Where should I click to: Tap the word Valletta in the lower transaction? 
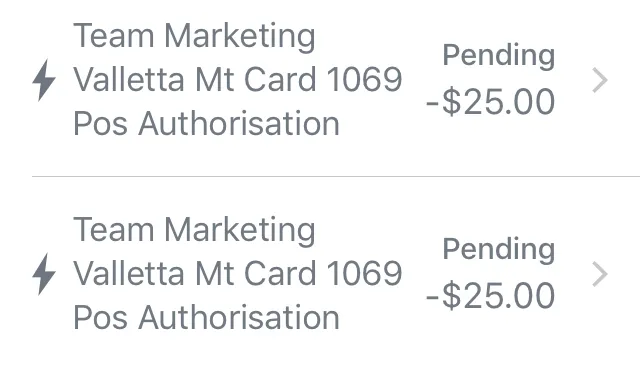[x=129, y=273]
